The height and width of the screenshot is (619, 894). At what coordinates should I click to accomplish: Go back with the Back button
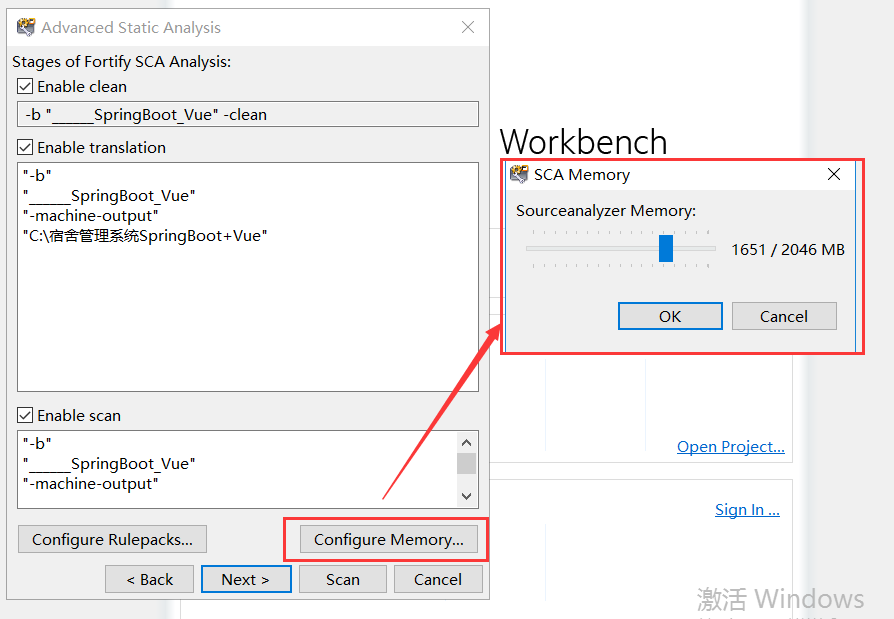149,580
